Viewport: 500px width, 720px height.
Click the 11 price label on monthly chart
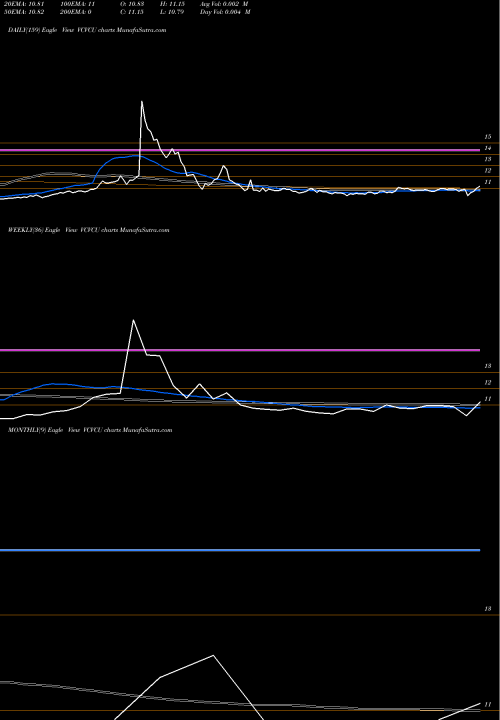(488, 704)
